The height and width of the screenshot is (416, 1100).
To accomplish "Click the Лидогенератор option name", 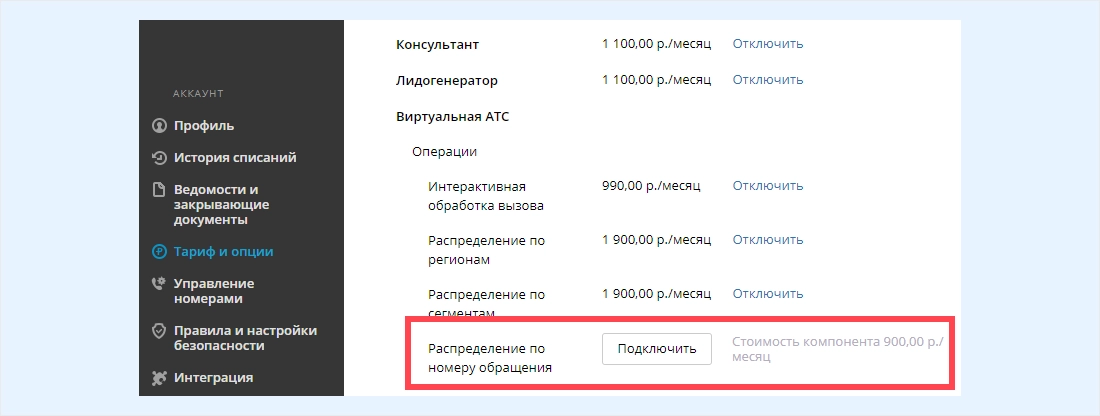I will (x=447, y=81).
